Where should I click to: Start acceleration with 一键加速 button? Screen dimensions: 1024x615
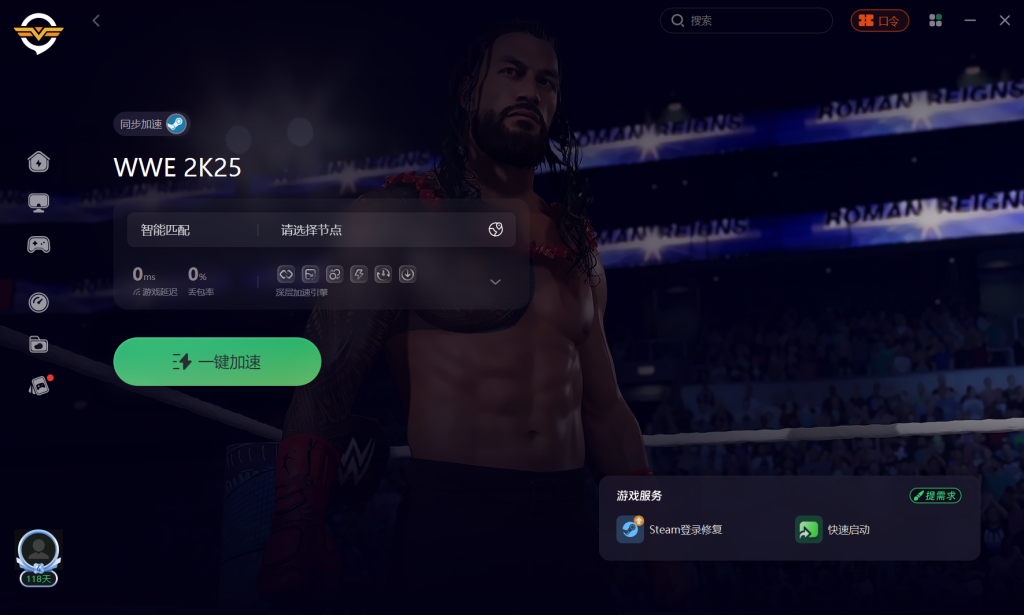pos(217,362)
